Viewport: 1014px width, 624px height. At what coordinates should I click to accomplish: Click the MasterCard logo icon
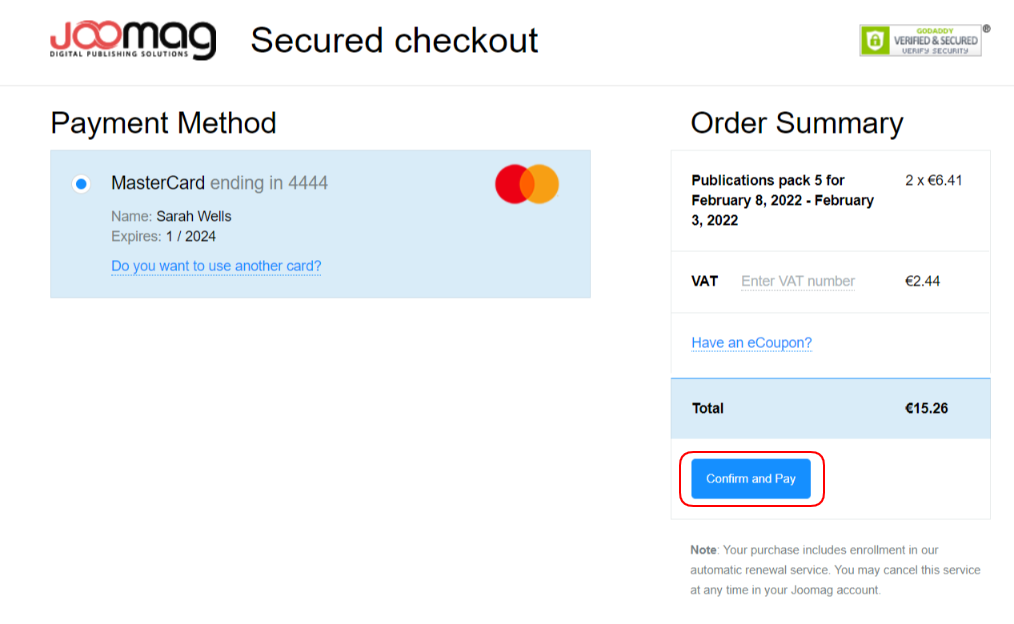point(527,184)
